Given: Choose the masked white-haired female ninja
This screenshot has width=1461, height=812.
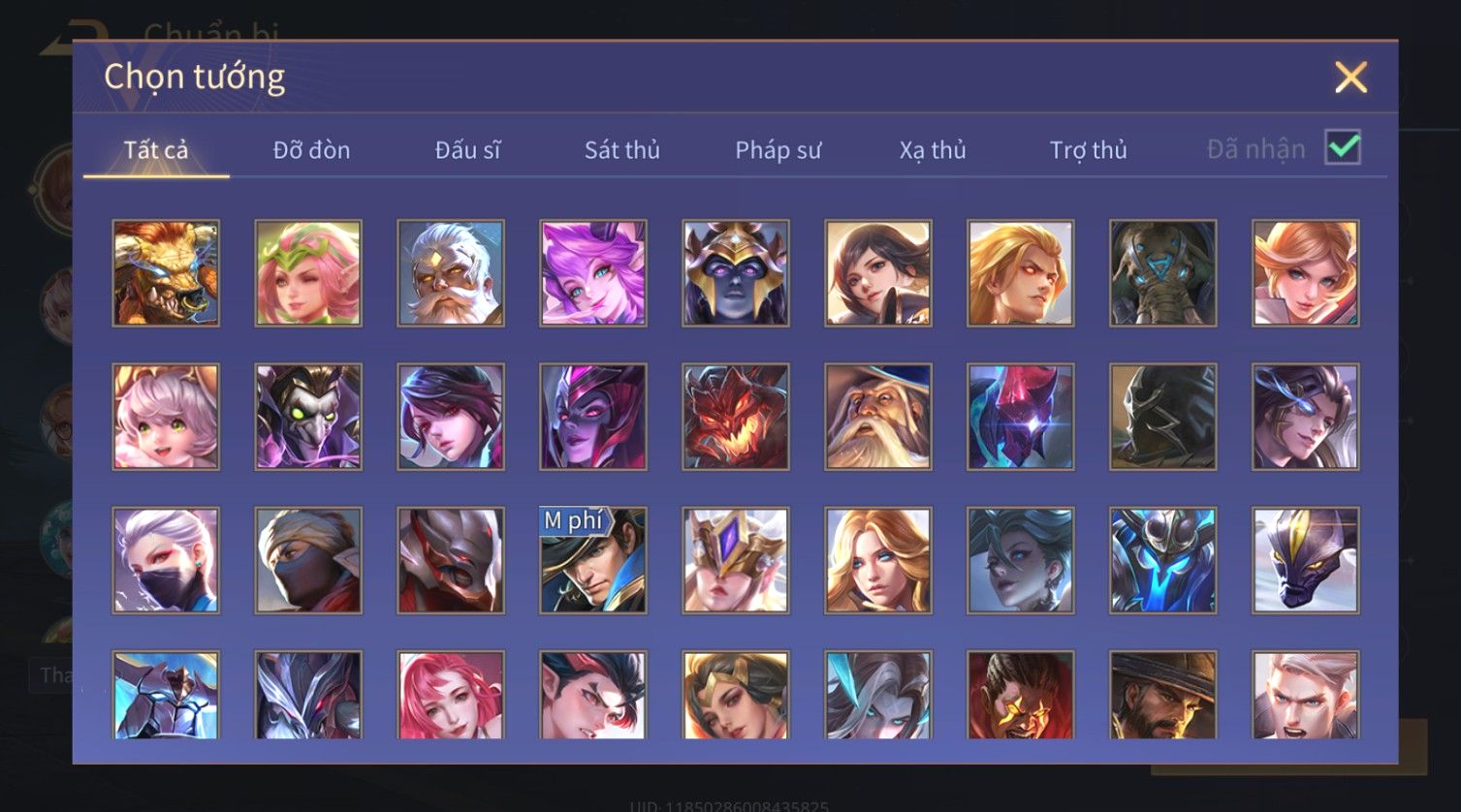Looking at the screenshot, I should [166, 560].
